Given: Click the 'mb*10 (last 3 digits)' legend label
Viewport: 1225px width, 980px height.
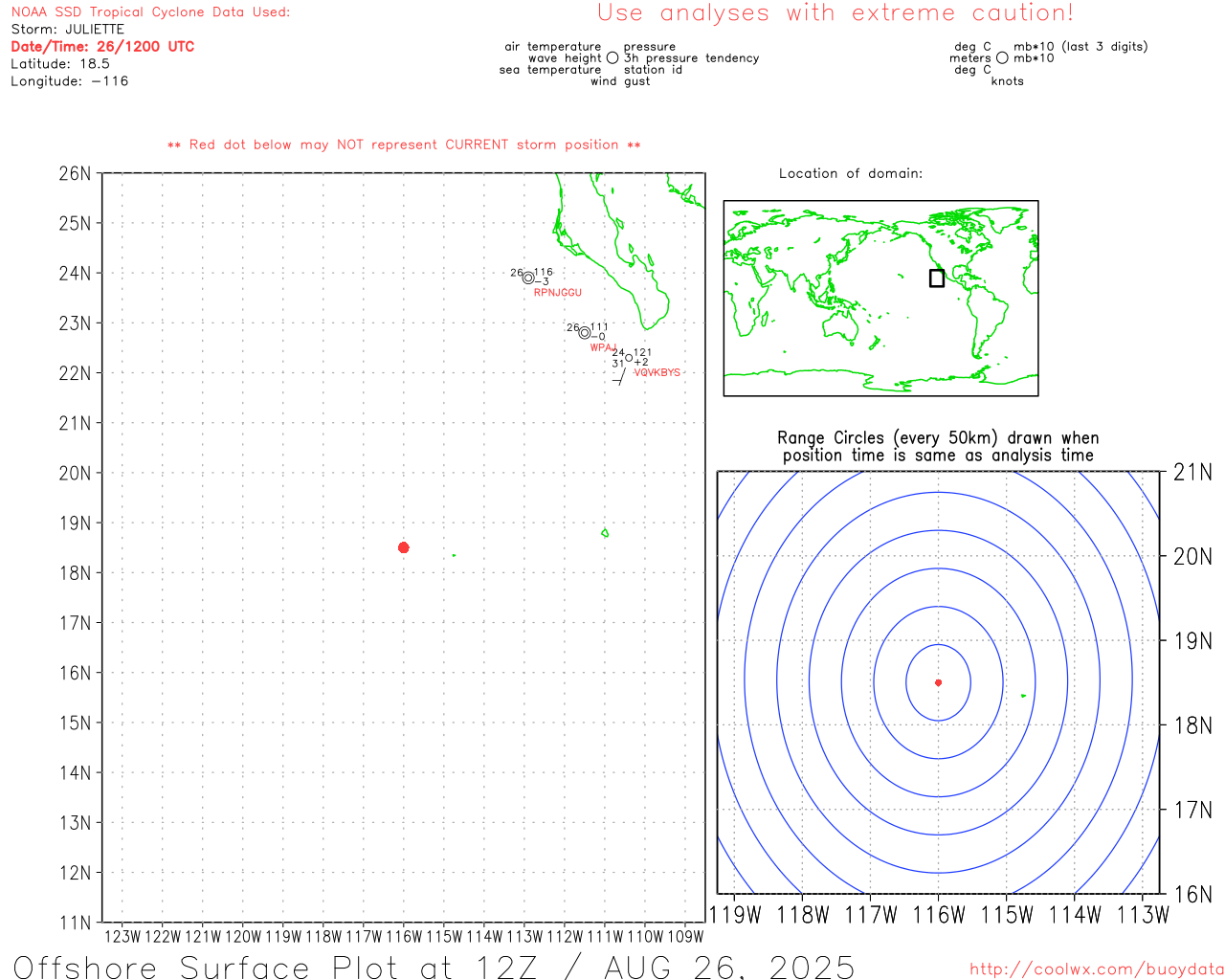Looking at the screenshot, I should click(1080, 47).
